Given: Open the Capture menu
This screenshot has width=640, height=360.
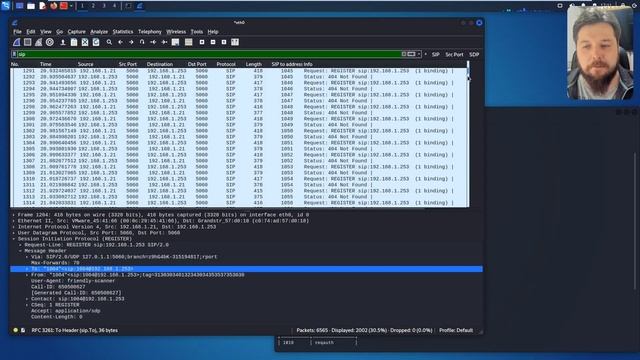Looking at the screenshot, I should click(77, 32).
